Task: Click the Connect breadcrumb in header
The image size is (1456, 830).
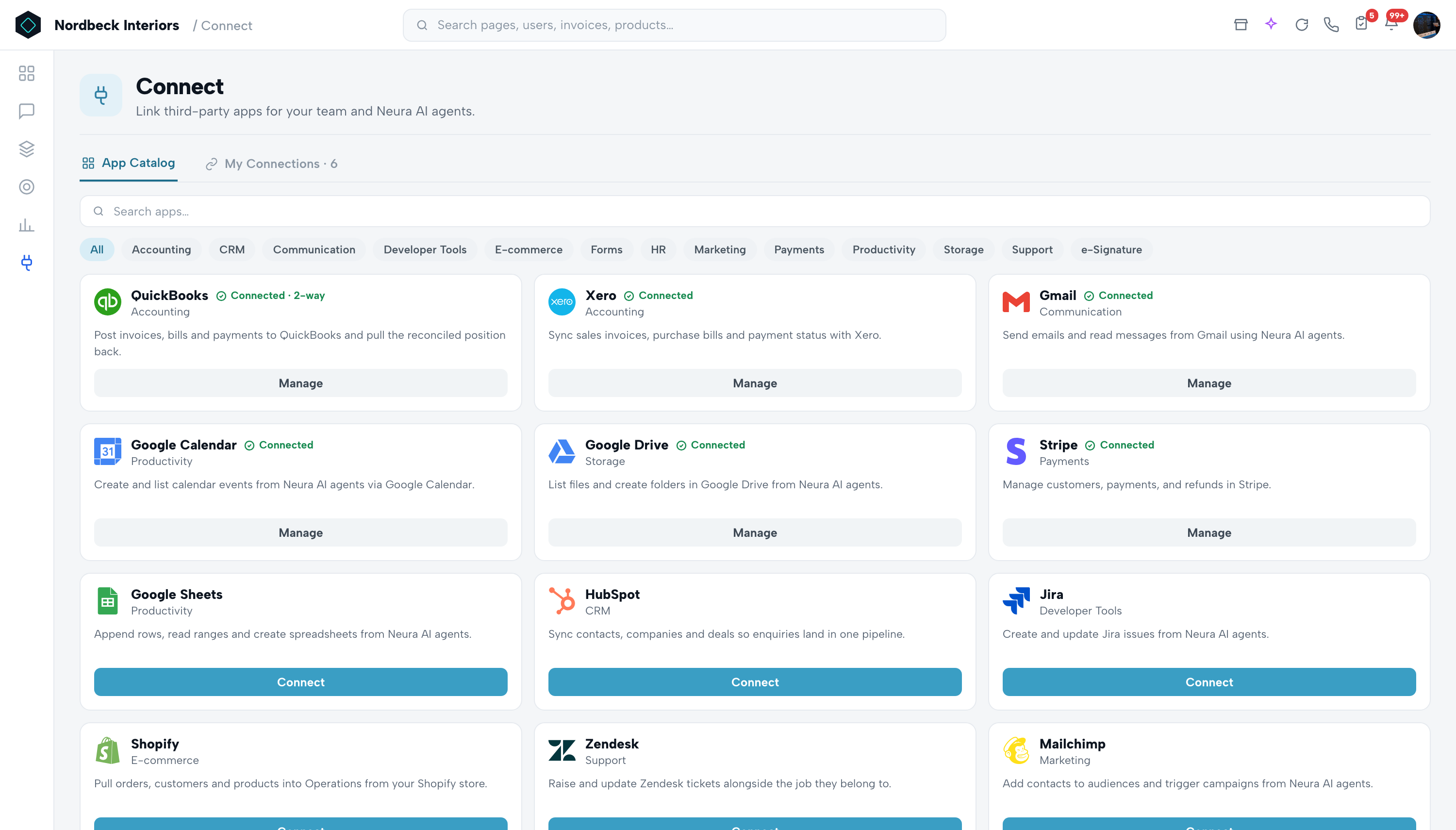Action: click(226, 26)
